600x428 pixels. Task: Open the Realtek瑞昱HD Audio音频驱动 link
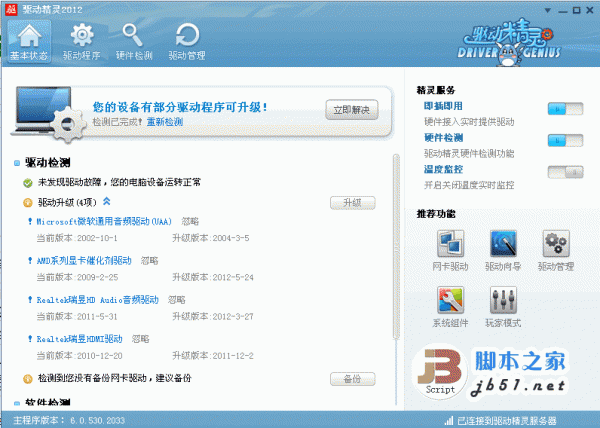pyautogui.click(x=97, y=300)
